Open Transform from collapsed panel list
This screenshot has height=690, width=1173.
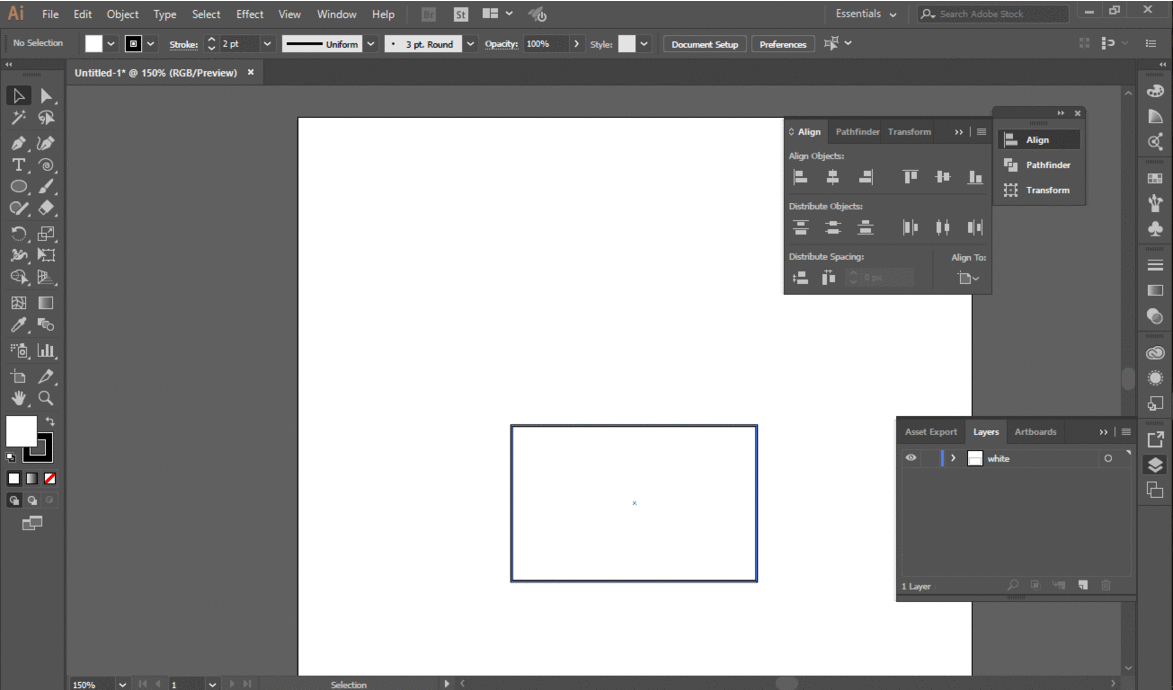coord(1038,190)
